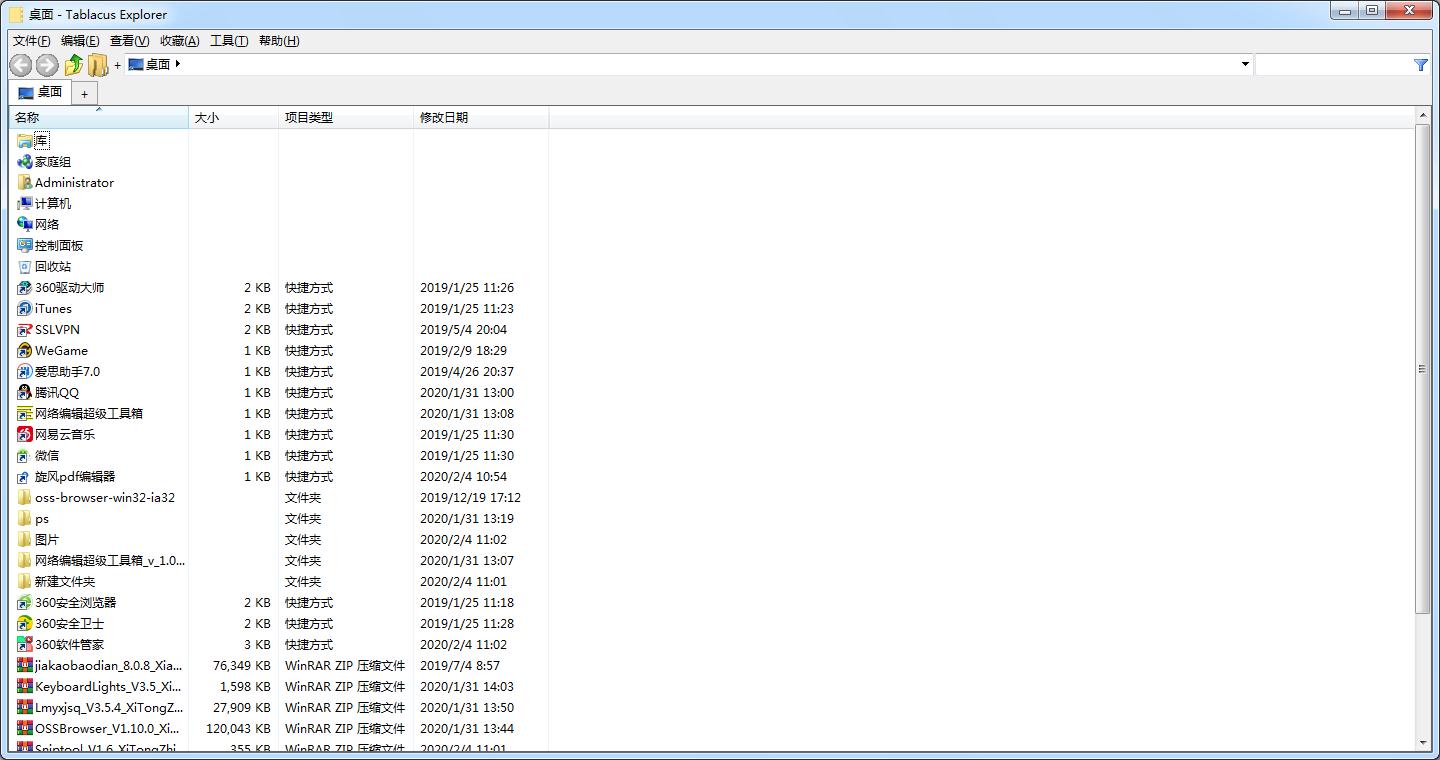Open the 文件(F) menu
Viewport: 1440px width, 760px height.
[32, 41]
